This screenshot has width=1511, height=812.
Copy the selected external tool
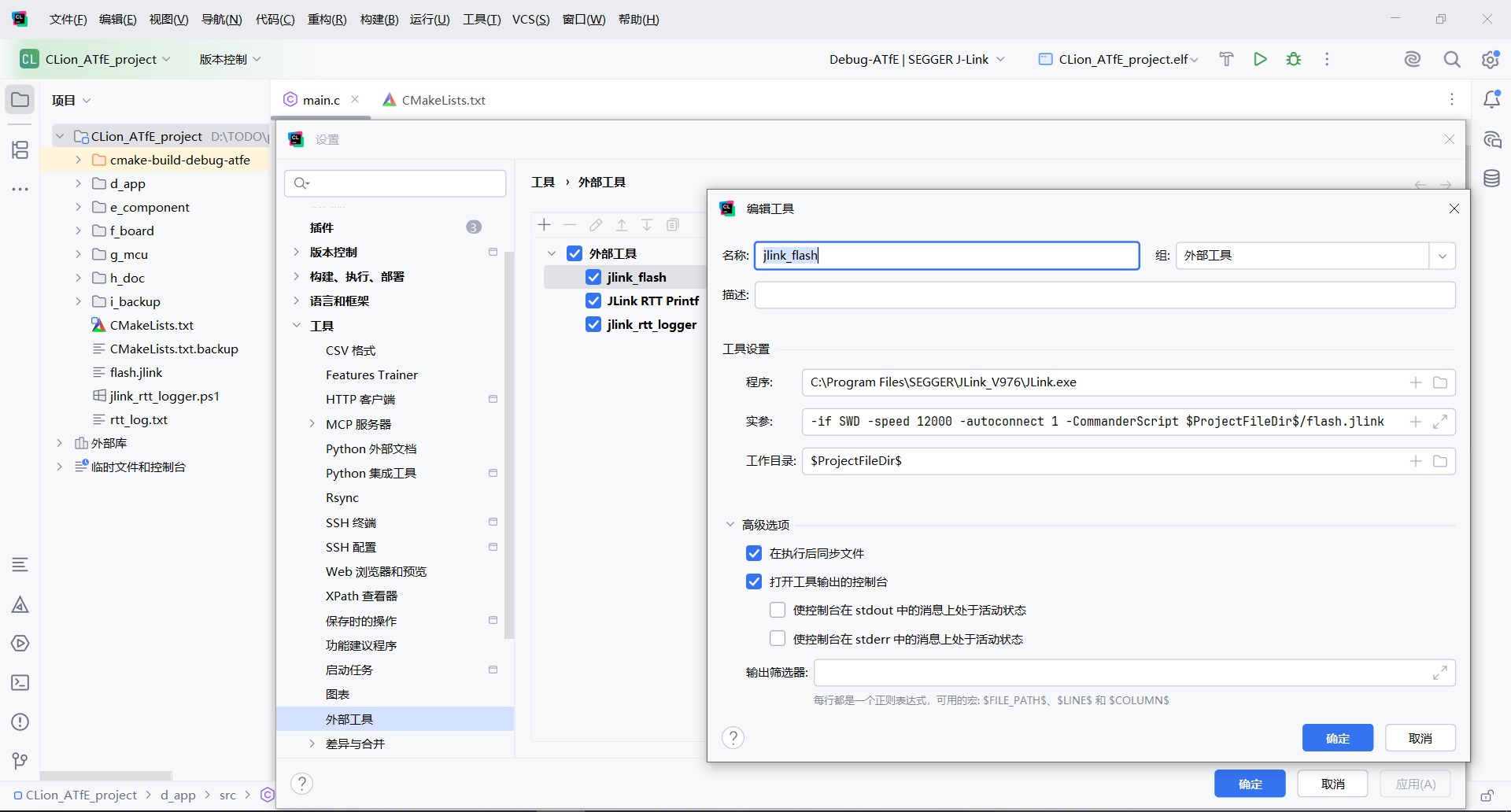tap(673, 225)
